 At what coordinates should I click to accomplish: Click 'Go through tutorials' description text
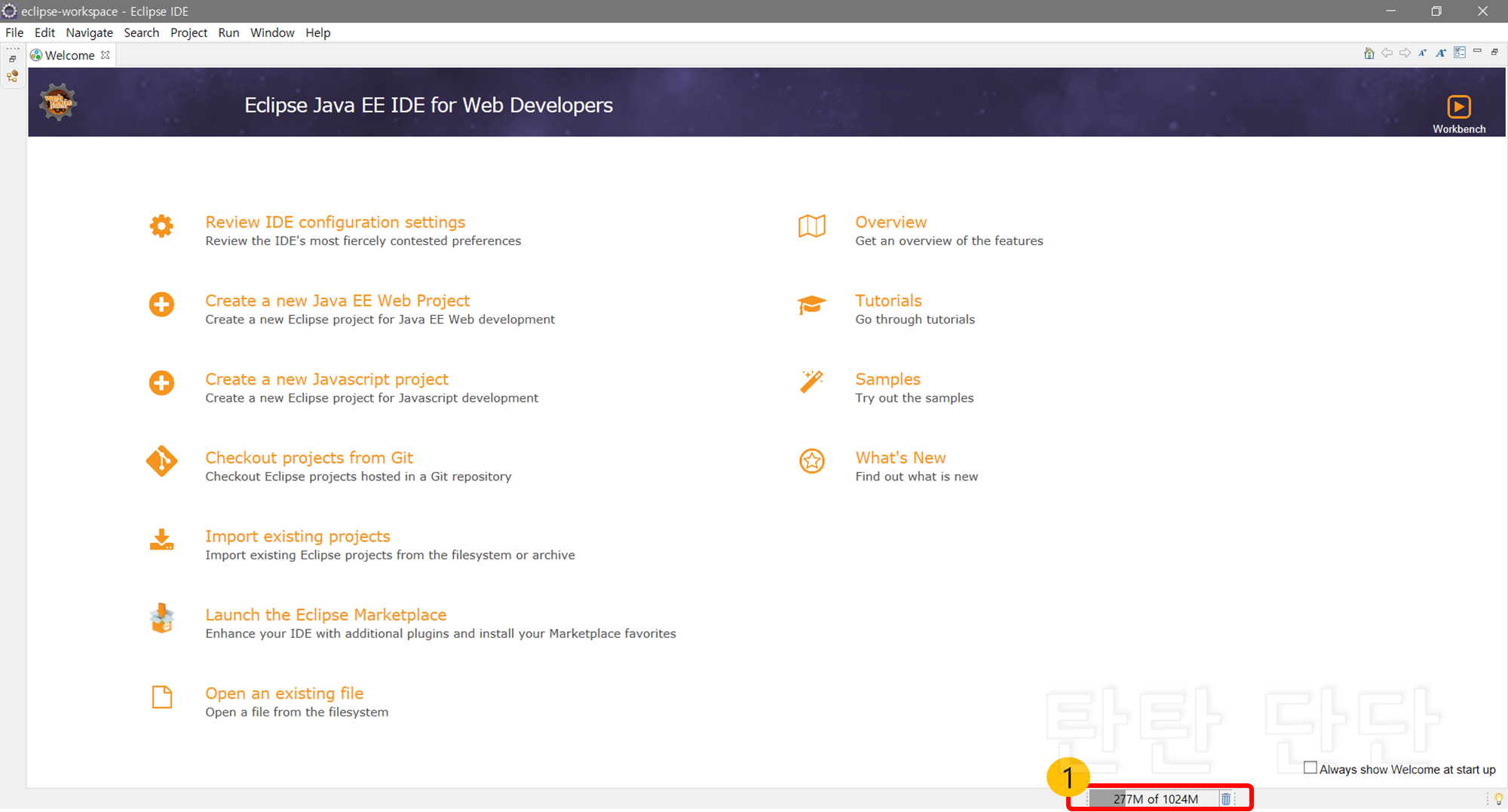click(915, 320)
